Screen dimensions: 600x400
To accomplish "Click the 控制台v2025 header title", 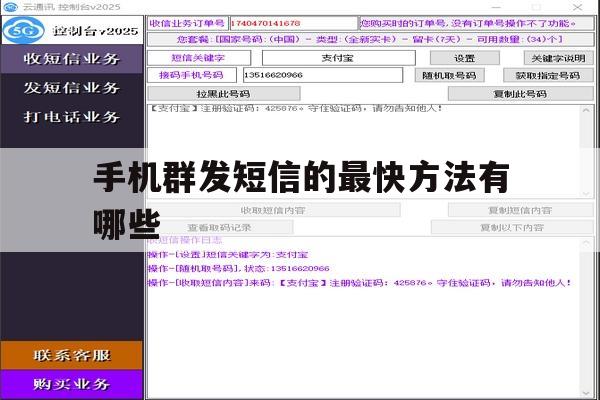I will point(95,31).
